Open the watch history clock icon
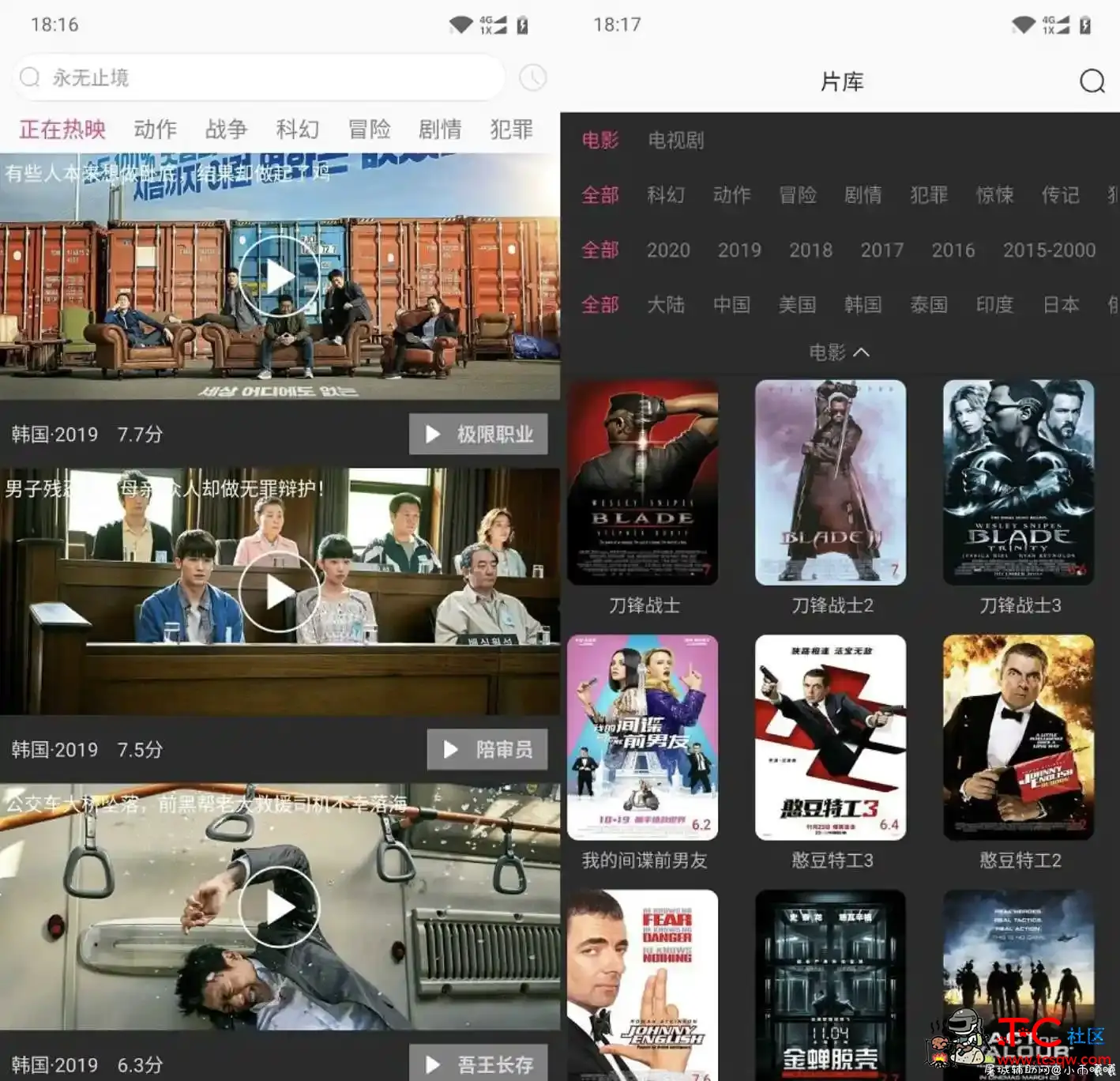The image size is (1120, 1081). tap(533, 77)
